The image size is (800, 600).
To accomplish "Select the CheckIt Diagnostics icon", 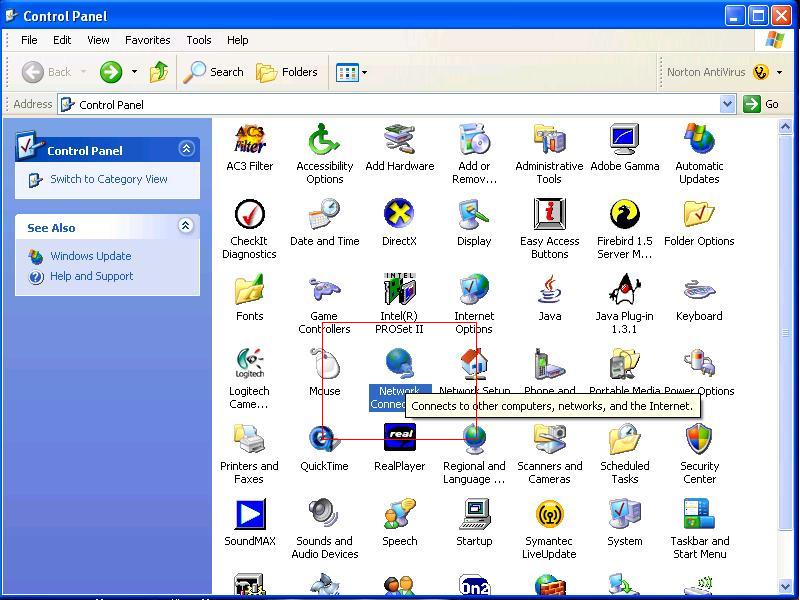I will (x=249, y=214).
